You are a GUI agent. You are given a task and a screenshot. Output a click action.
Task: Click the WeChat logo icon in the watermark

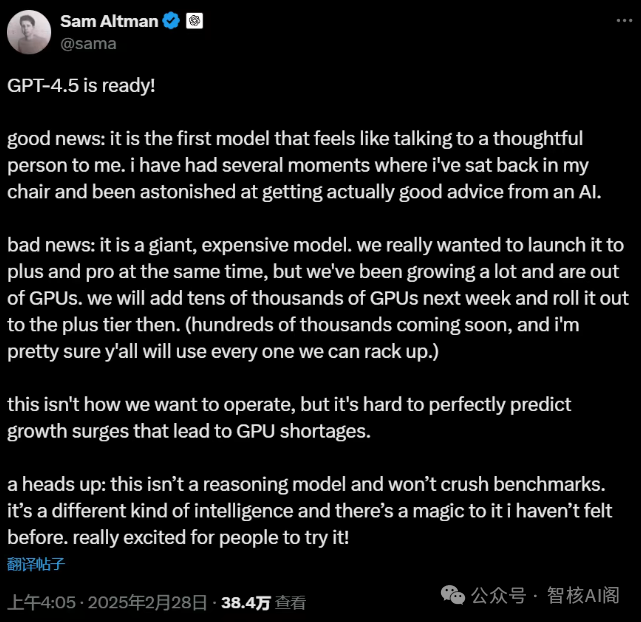(x=453, y=595)
